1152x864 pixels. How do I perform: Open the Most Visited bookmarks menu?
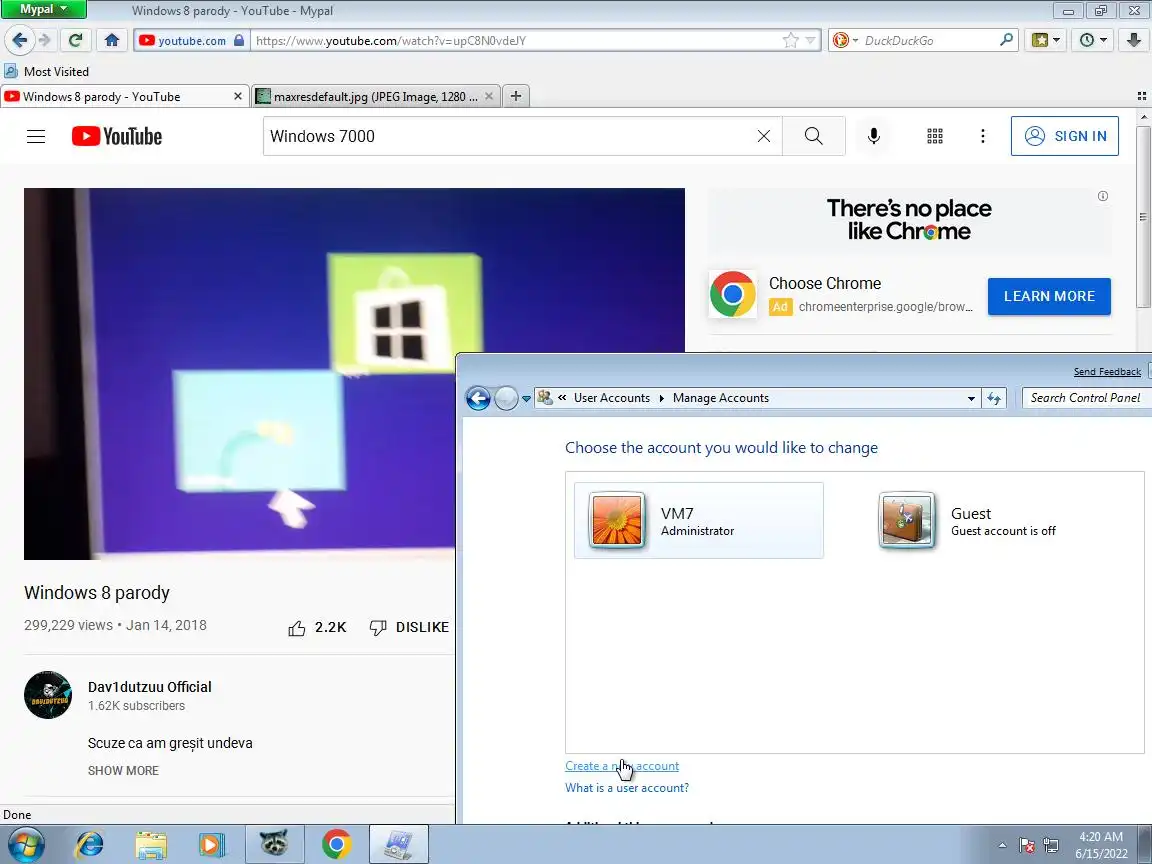[x=47, y=71]
